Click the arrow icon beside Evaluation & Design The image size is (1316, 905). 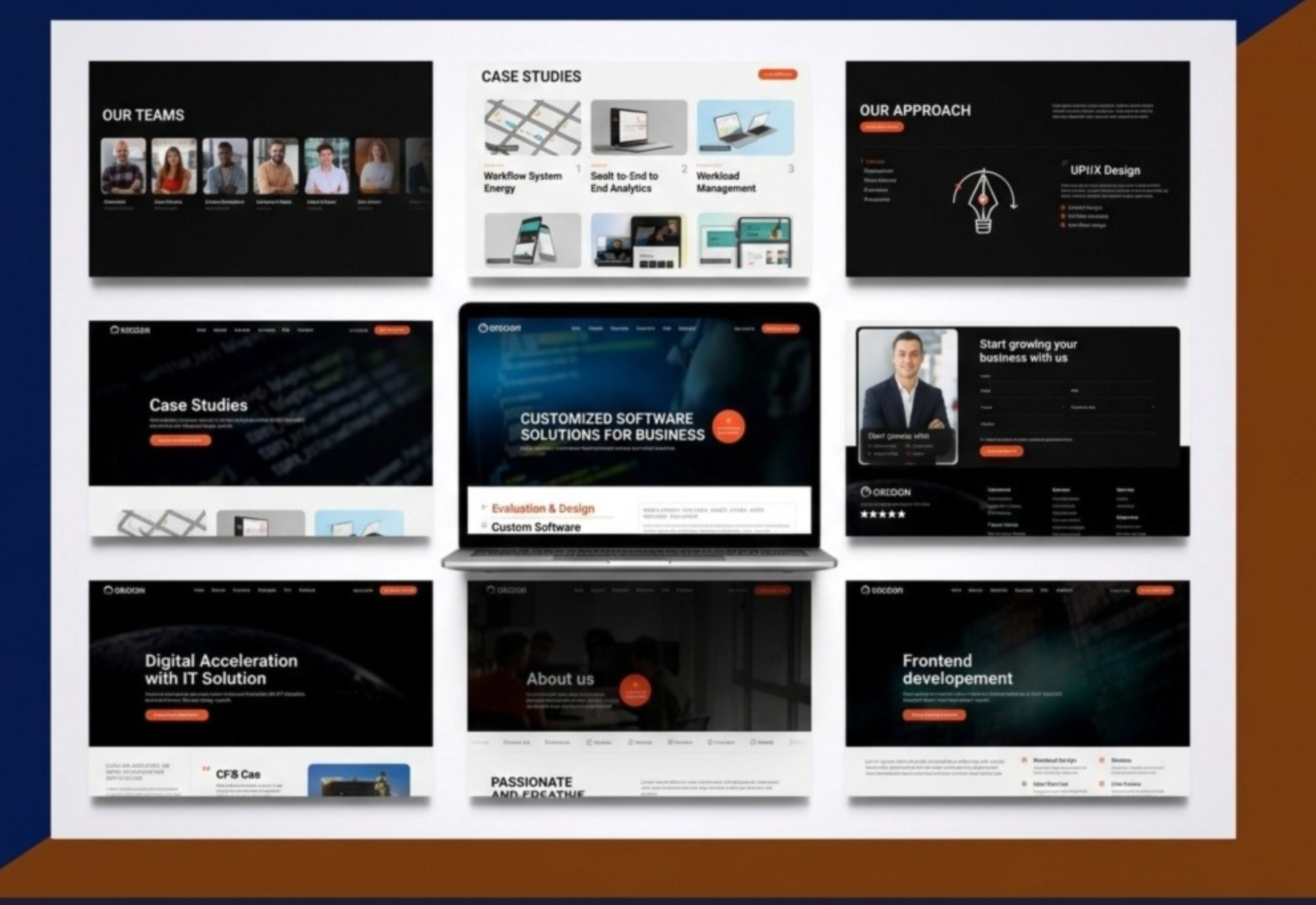pos(484,507)
